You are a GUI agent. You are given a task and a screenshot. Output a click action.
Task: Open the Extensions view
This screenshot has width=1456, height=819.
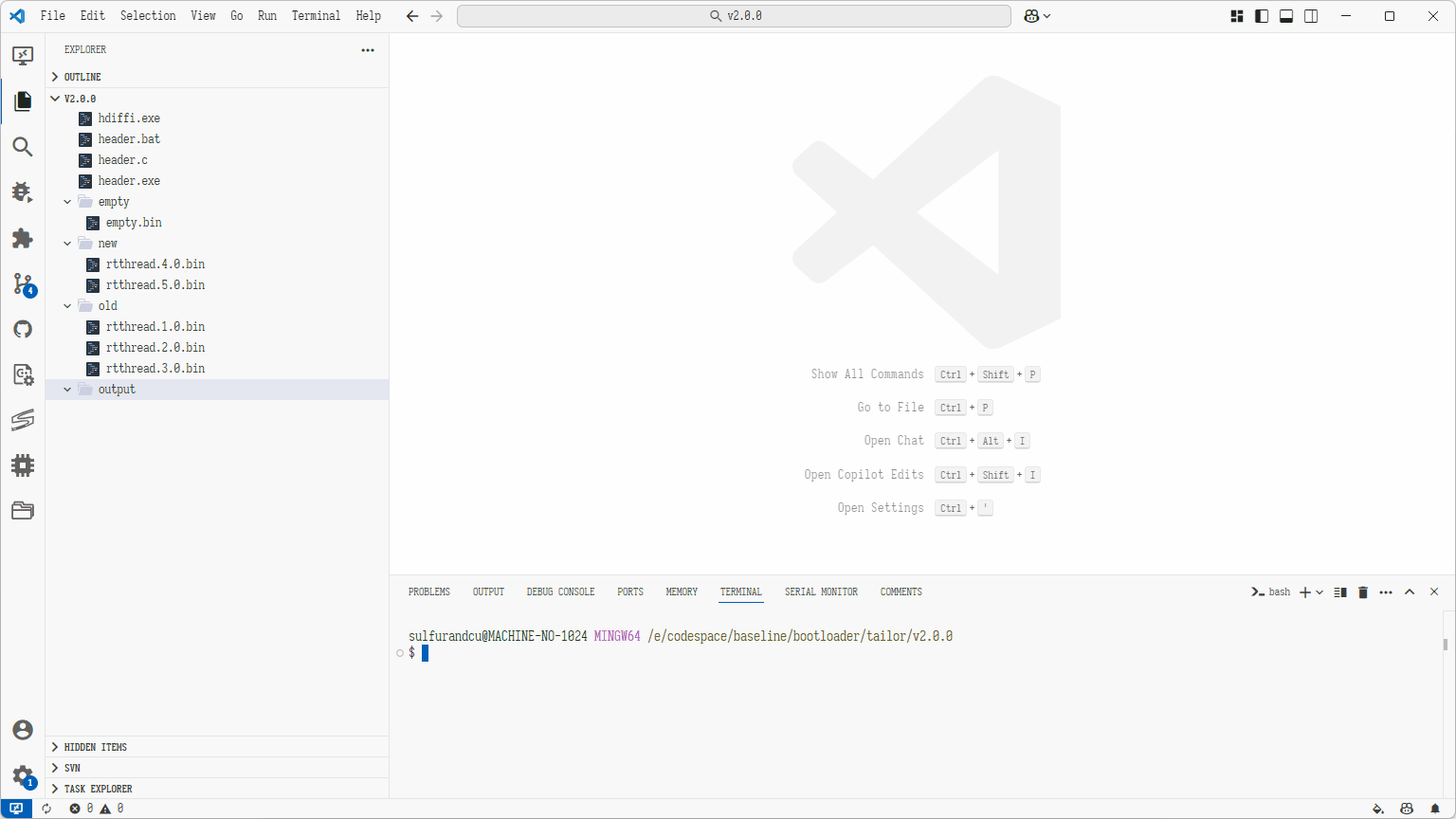tap(23, 238)
